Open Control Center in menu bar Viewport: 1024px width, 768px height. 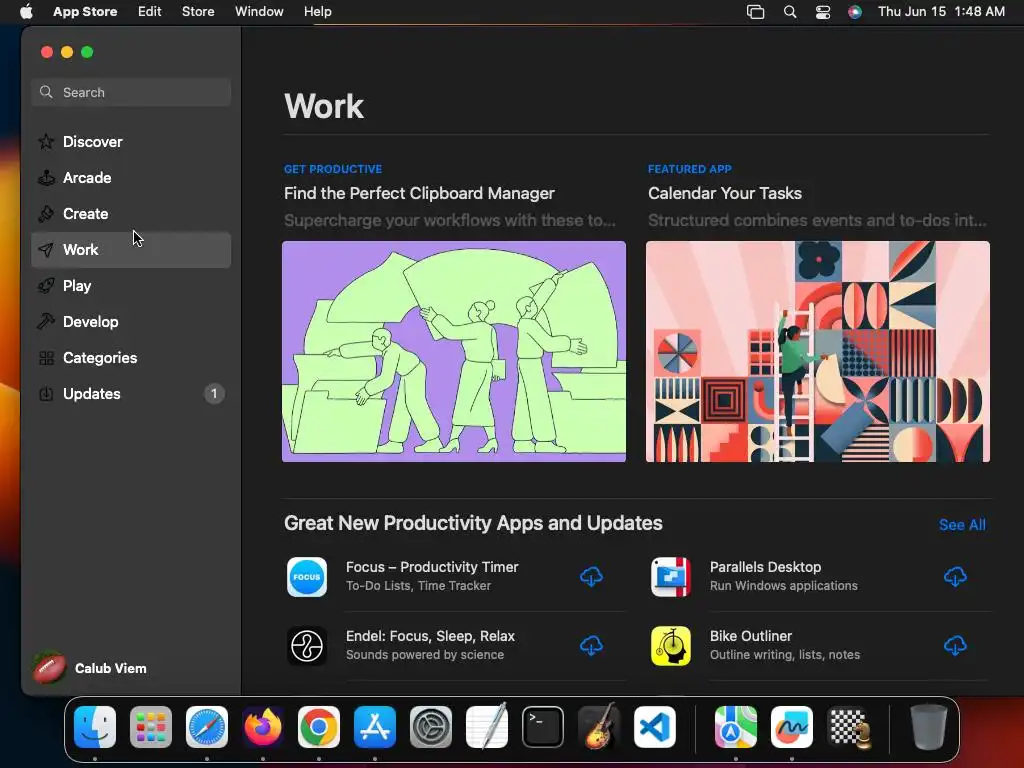[x=823, y=12]
